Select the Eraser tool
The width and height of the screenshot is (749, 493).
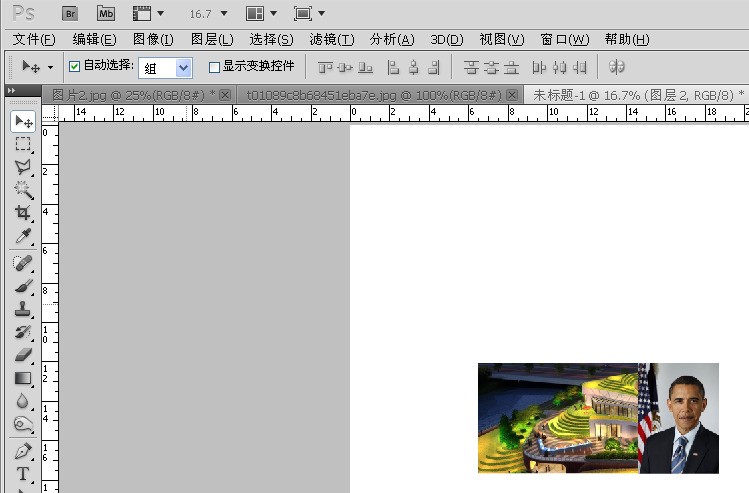click(23, 354)
